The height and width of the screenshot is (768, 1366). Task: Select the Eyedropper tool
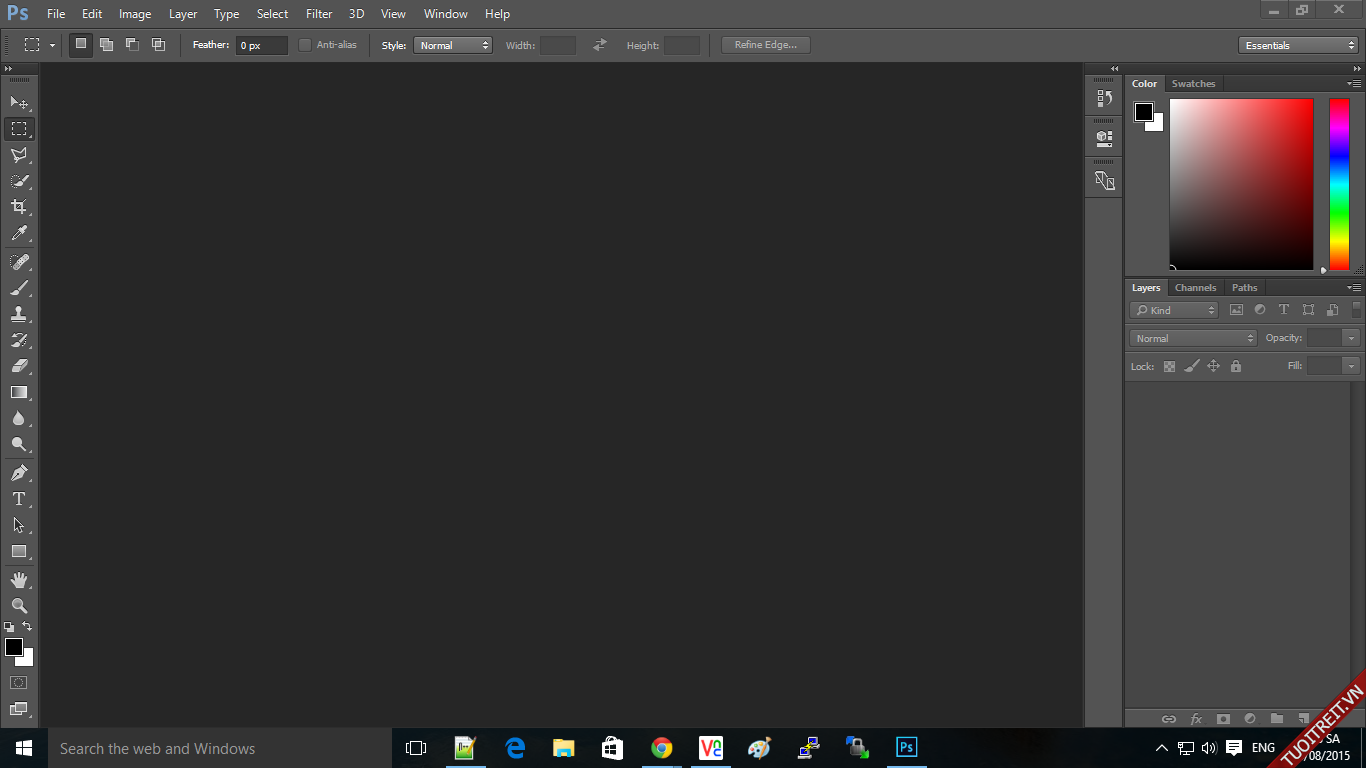(x=19, y=234)
